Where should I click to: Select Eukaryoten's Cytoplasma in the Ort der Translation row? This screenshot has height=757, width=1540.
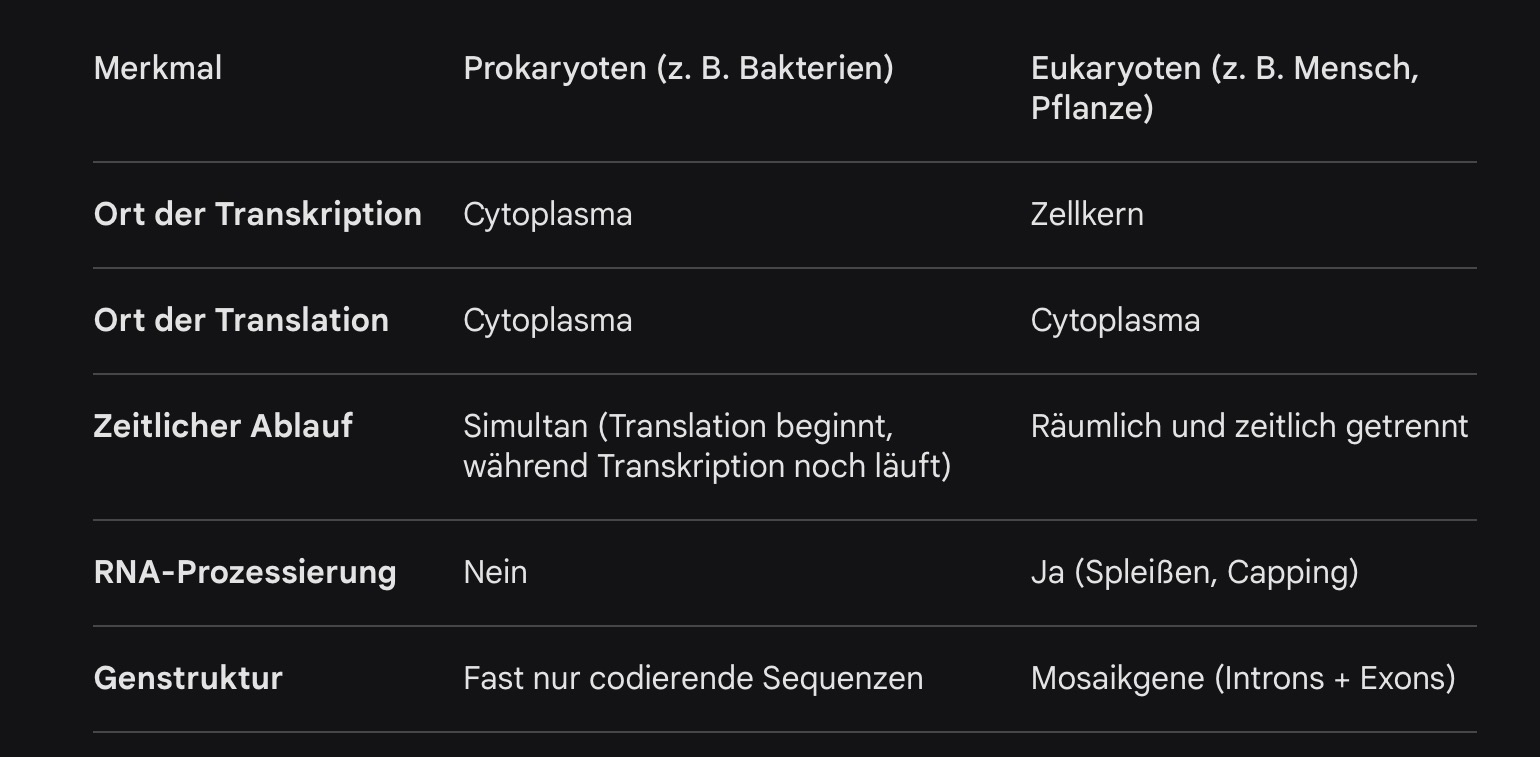1115,321
